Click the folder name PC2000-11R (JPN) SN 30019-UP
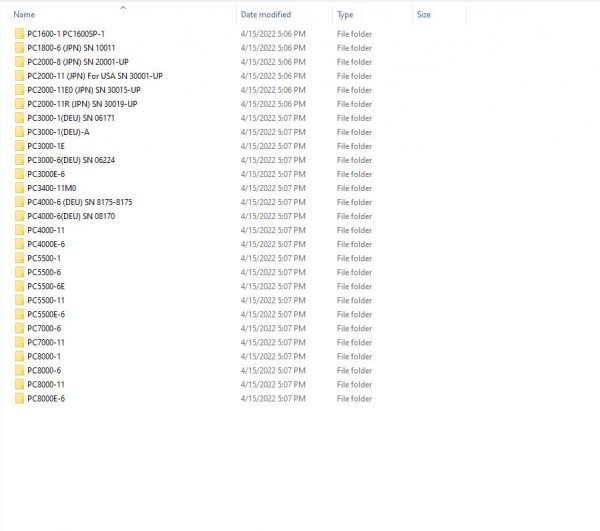Screen dimensions: 600x531 [x=82, y=104]
